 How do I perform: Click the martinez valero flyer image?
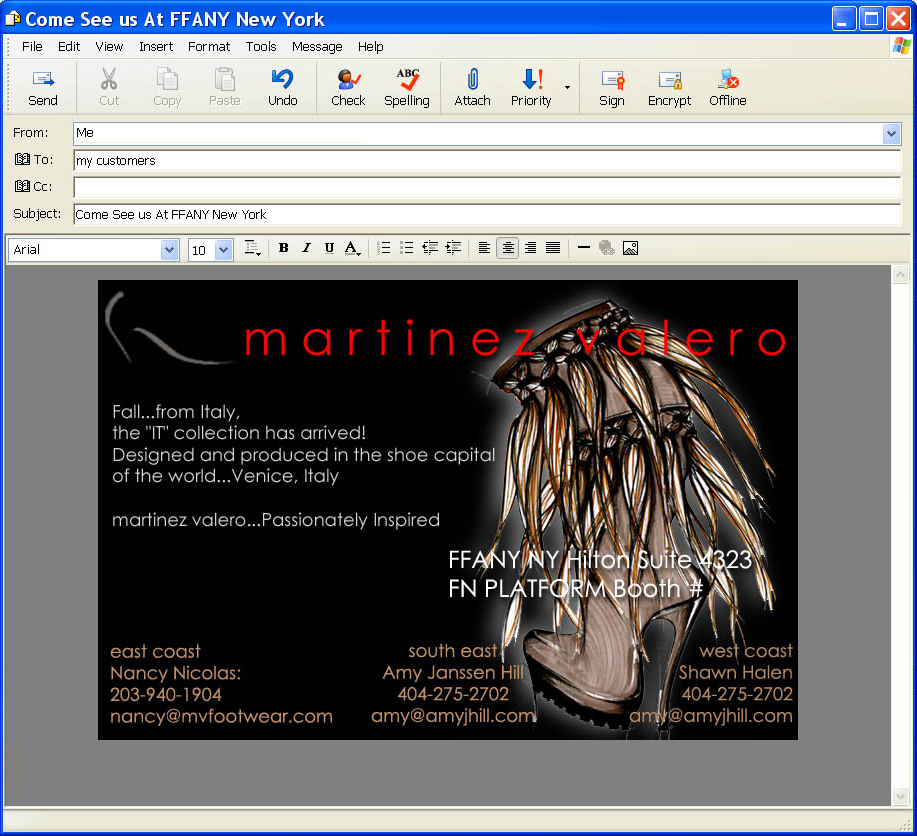[x=448, y=510]
